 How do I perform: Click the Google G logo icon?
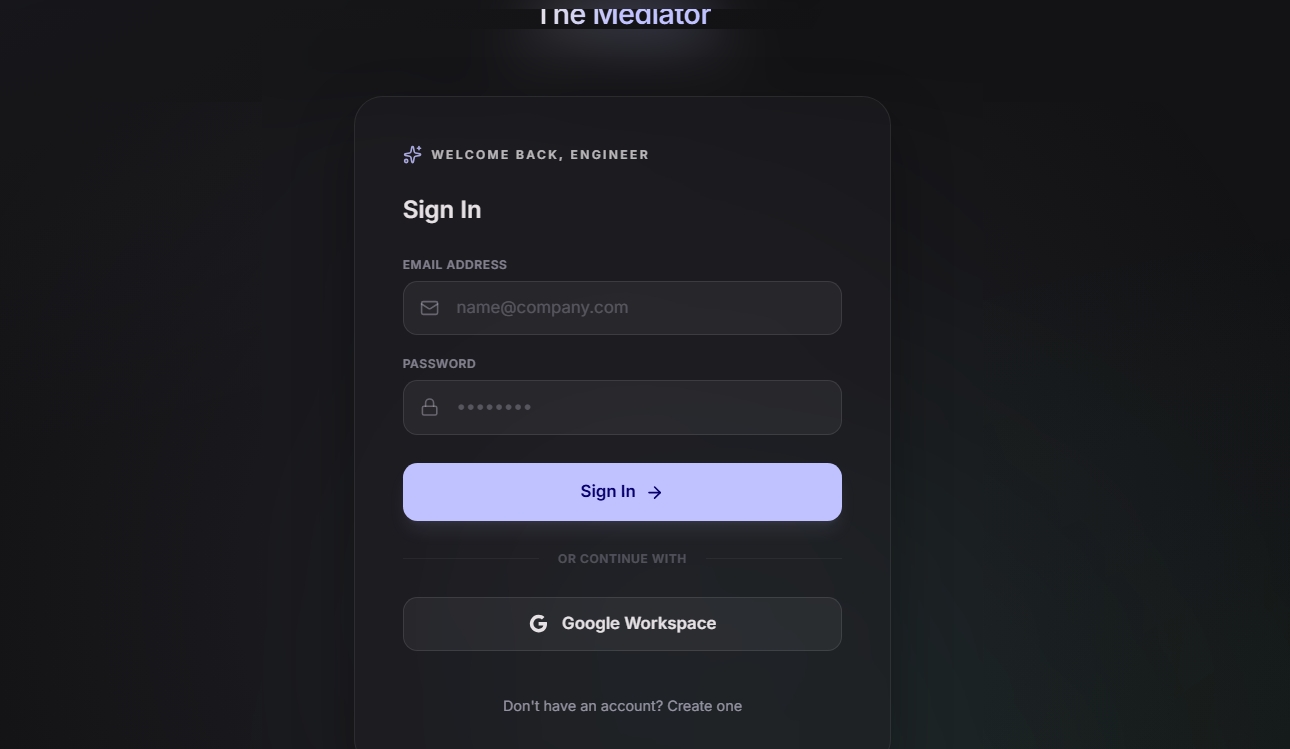(538, 624)
